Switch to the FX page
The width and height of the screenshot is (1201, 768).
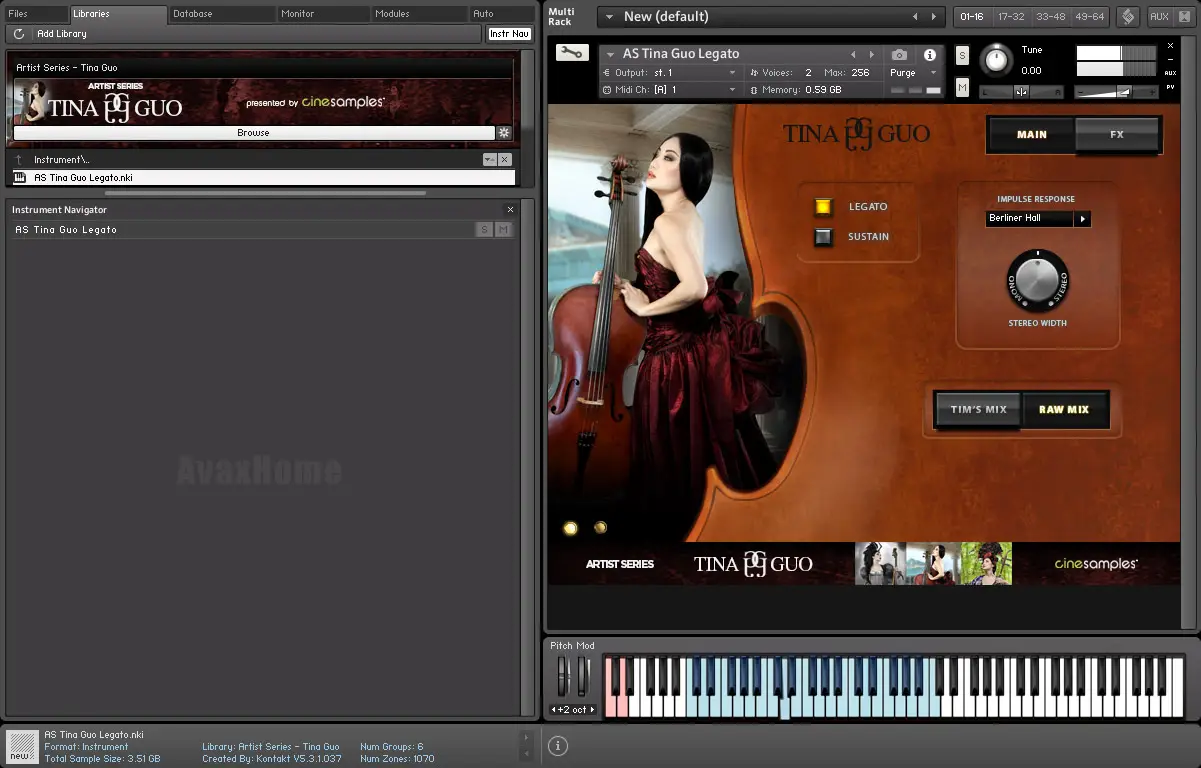pyautogui.click(x=1117, y=134)
